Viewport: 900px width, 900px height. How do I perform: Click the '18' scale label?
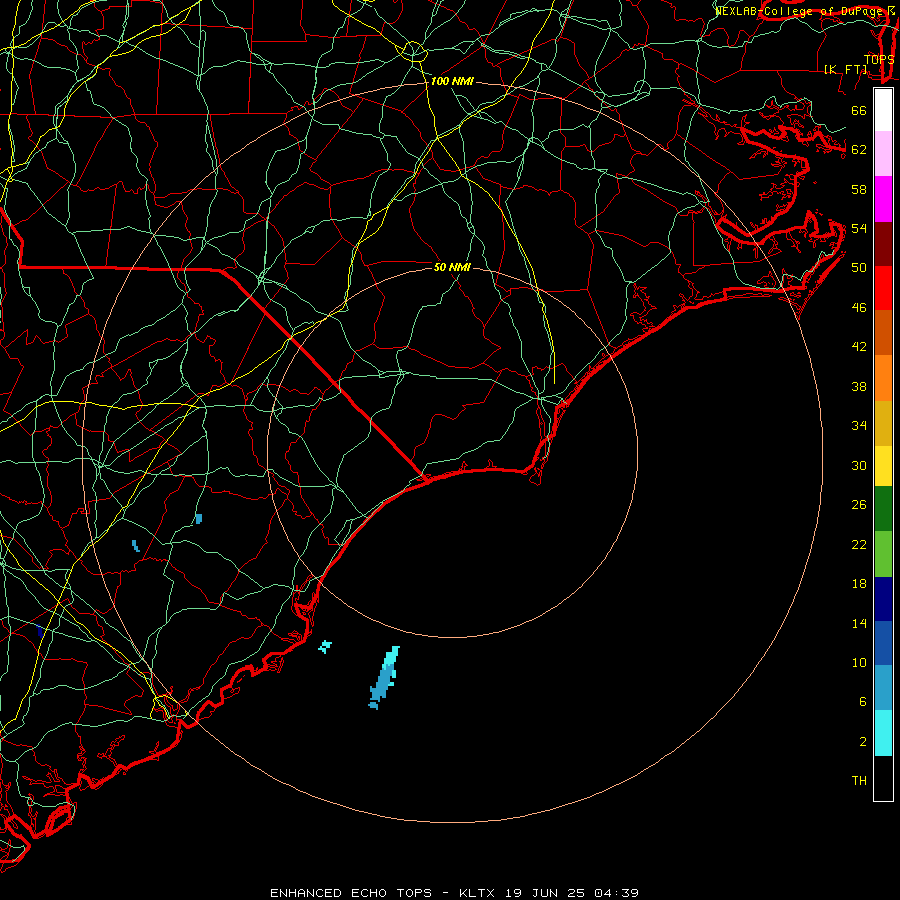(859, 584)
